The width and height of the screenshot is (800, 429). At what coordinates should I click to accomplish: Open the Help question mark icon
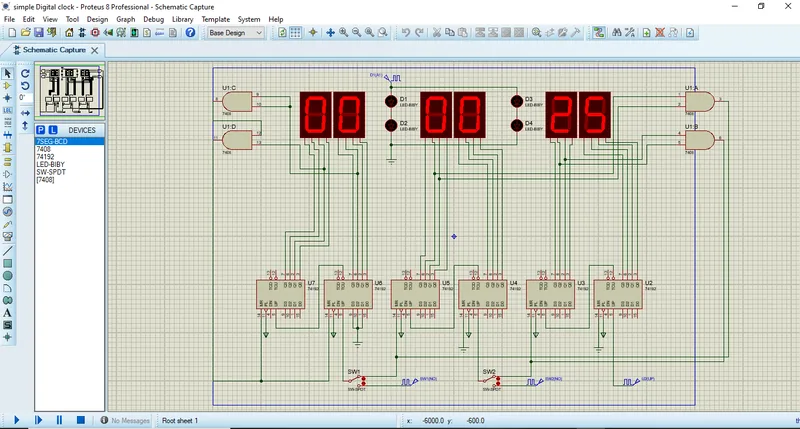pyautogui.click(x=190, y=33)
